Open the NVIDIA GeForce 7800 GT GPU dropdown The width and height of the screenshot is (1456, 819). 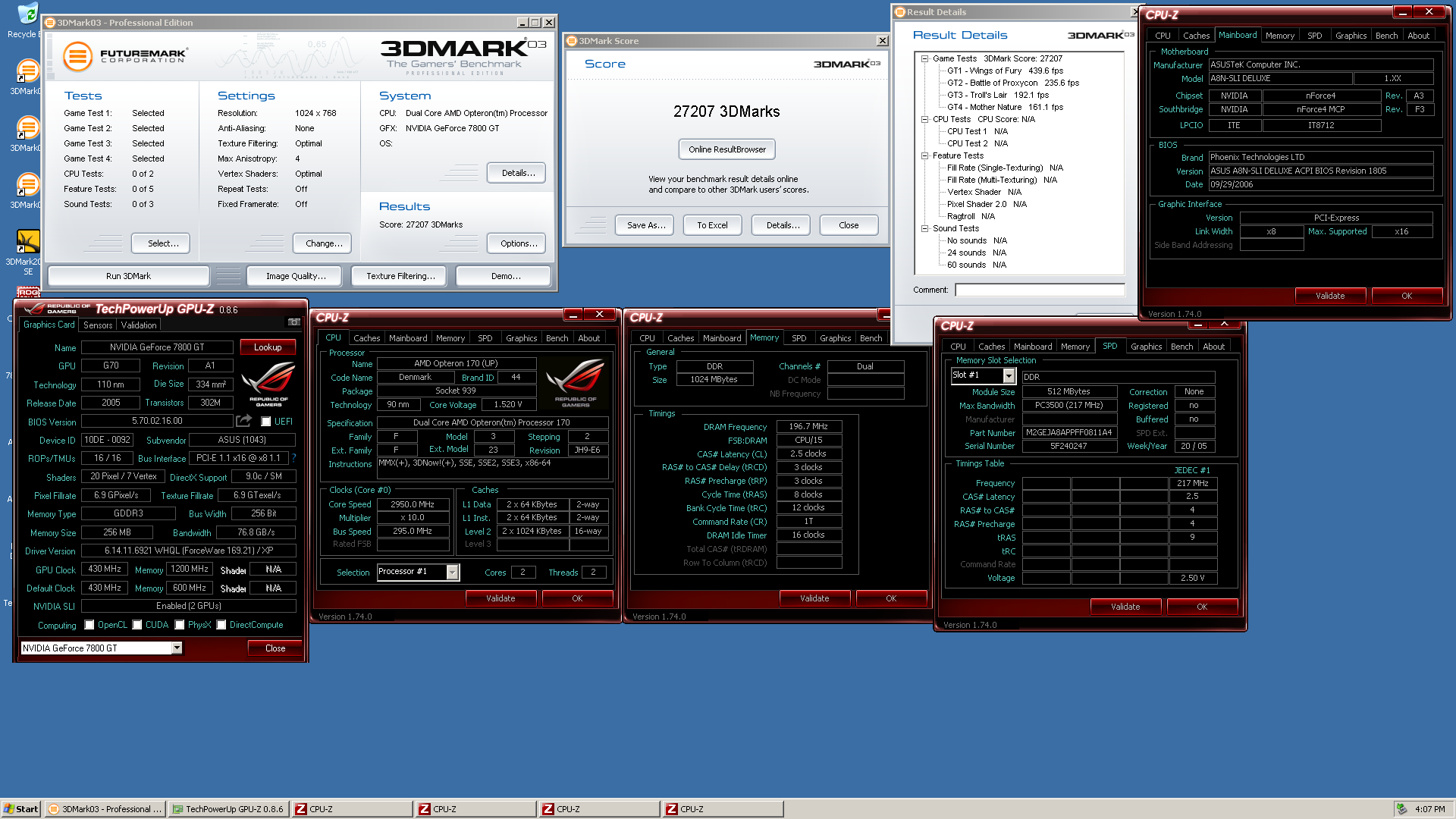[x=102, y=648]
